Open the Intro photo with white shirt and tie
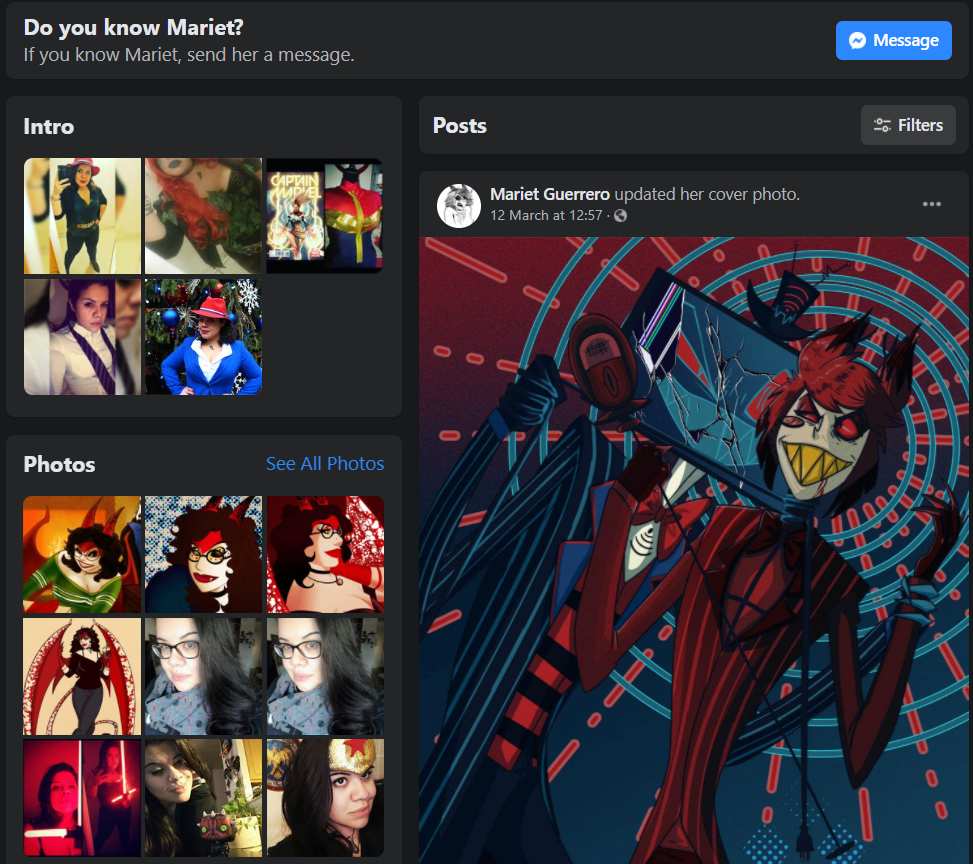This screenshot has width=973, height=864. pos(83,337)
